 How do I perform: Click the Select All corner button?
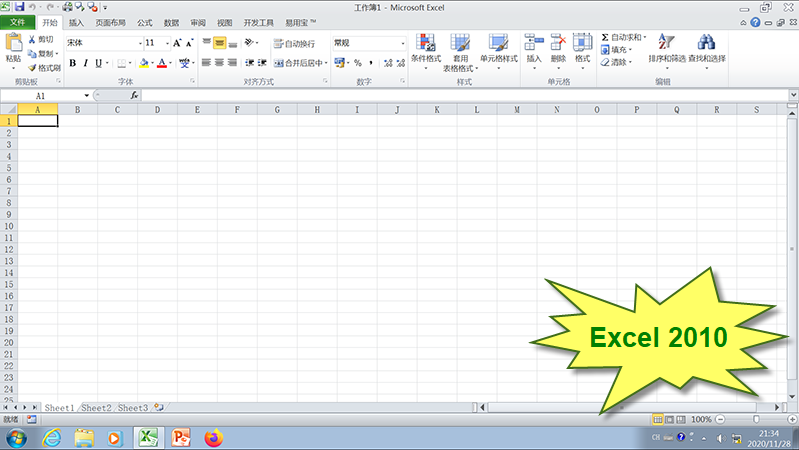[x=9, y=109]
